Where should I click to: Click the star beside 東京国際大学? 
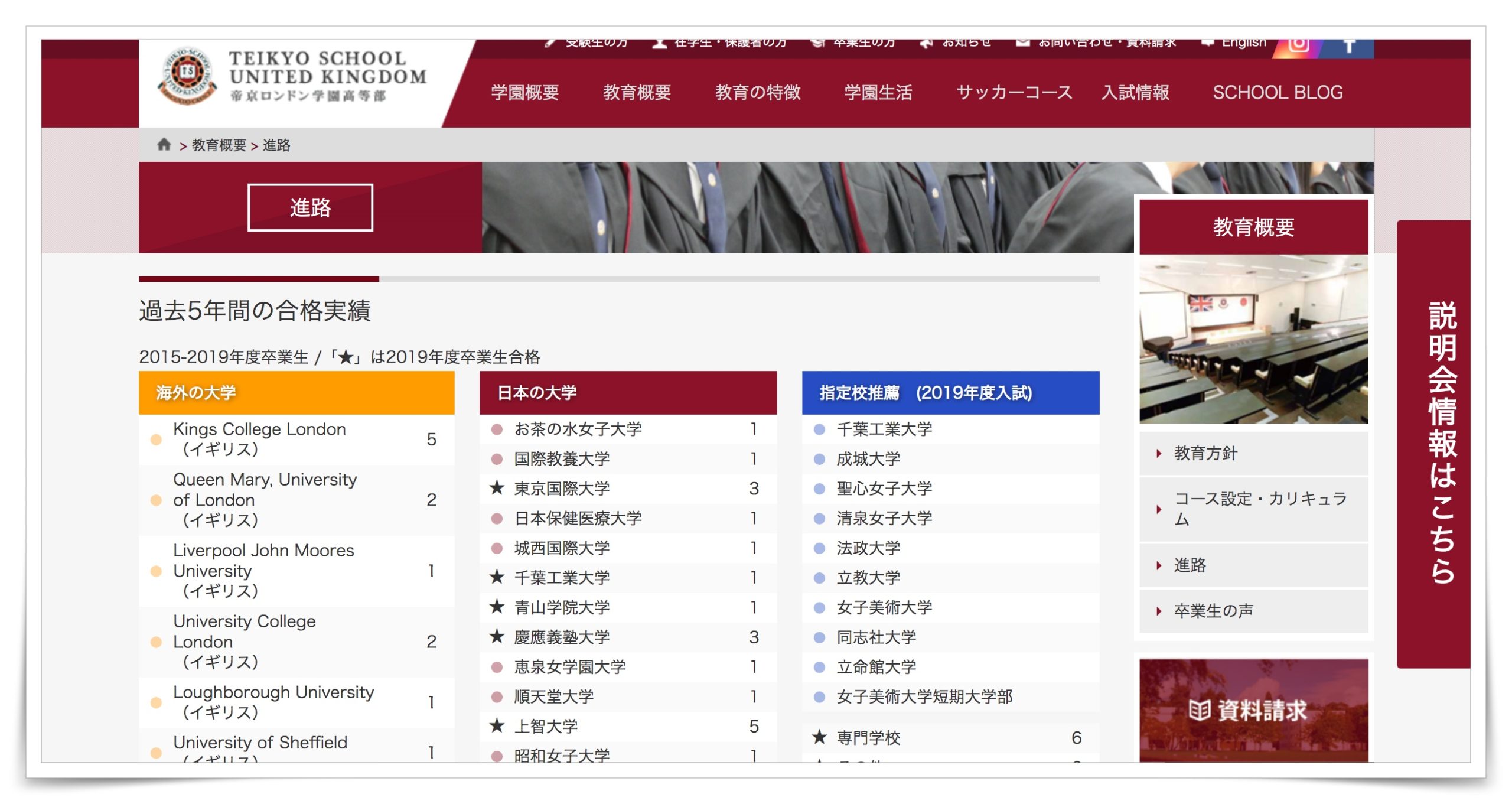pyautogui.click(x=497, y=488)
